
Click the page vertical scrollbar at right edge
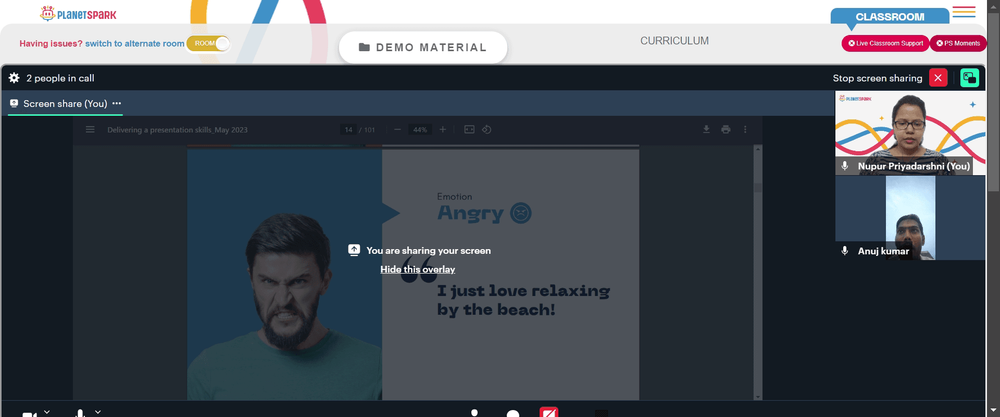click(x=995, y=208)
